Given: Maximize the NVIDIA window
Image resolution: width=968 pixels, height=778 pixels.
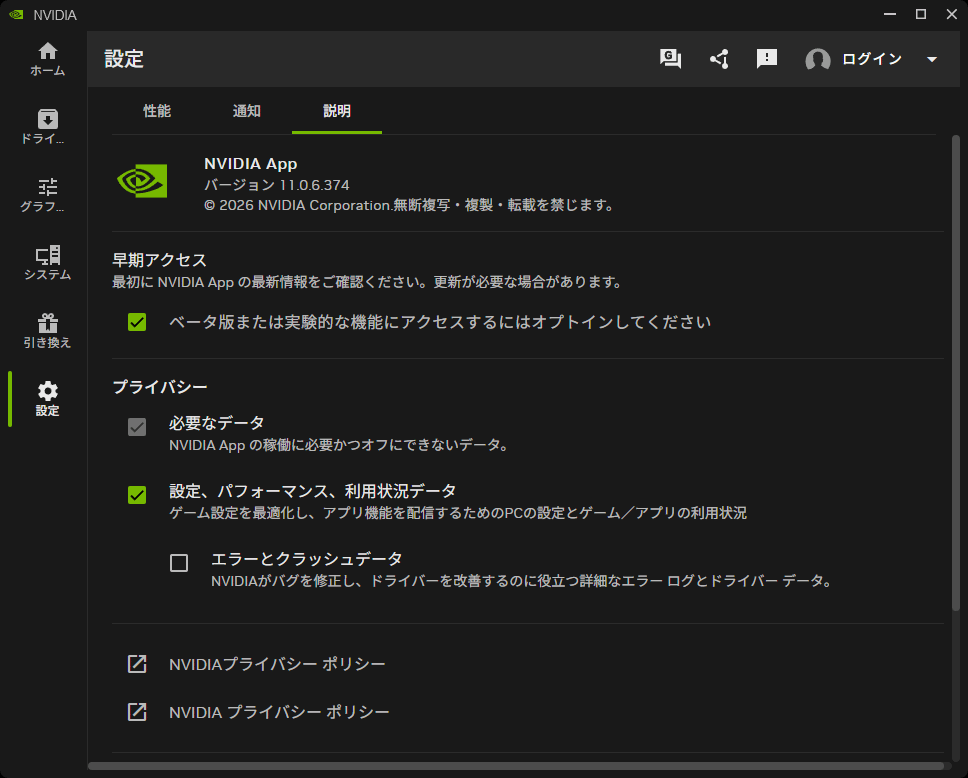Looking at the screenshot, I should pyautogui.click(x=920, y=14).
